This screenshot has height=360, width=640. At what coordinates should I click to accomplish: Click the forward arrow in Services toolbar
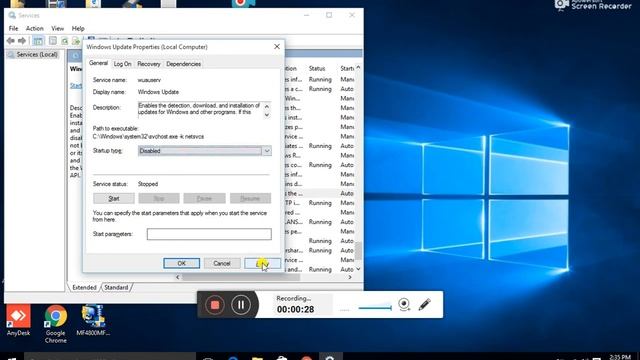click(x=22, y=41)
